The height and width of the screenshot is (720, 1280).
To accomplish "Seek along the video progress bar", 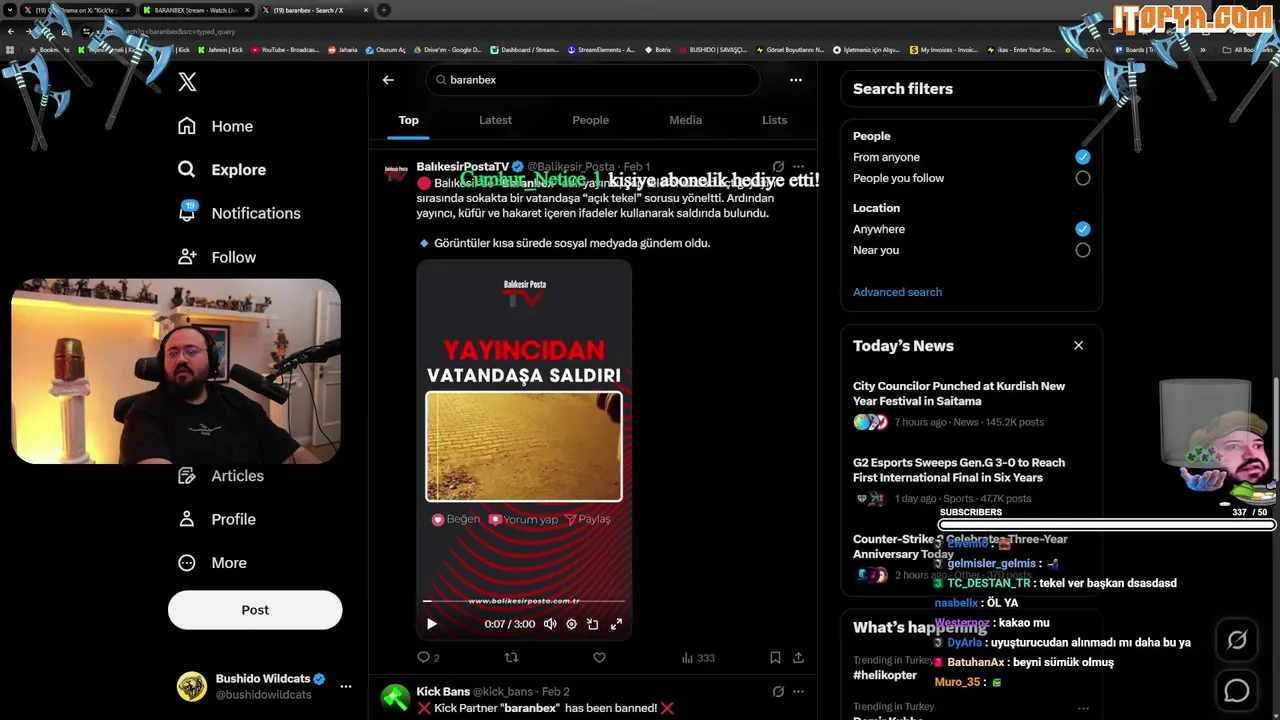I will 524,601.
